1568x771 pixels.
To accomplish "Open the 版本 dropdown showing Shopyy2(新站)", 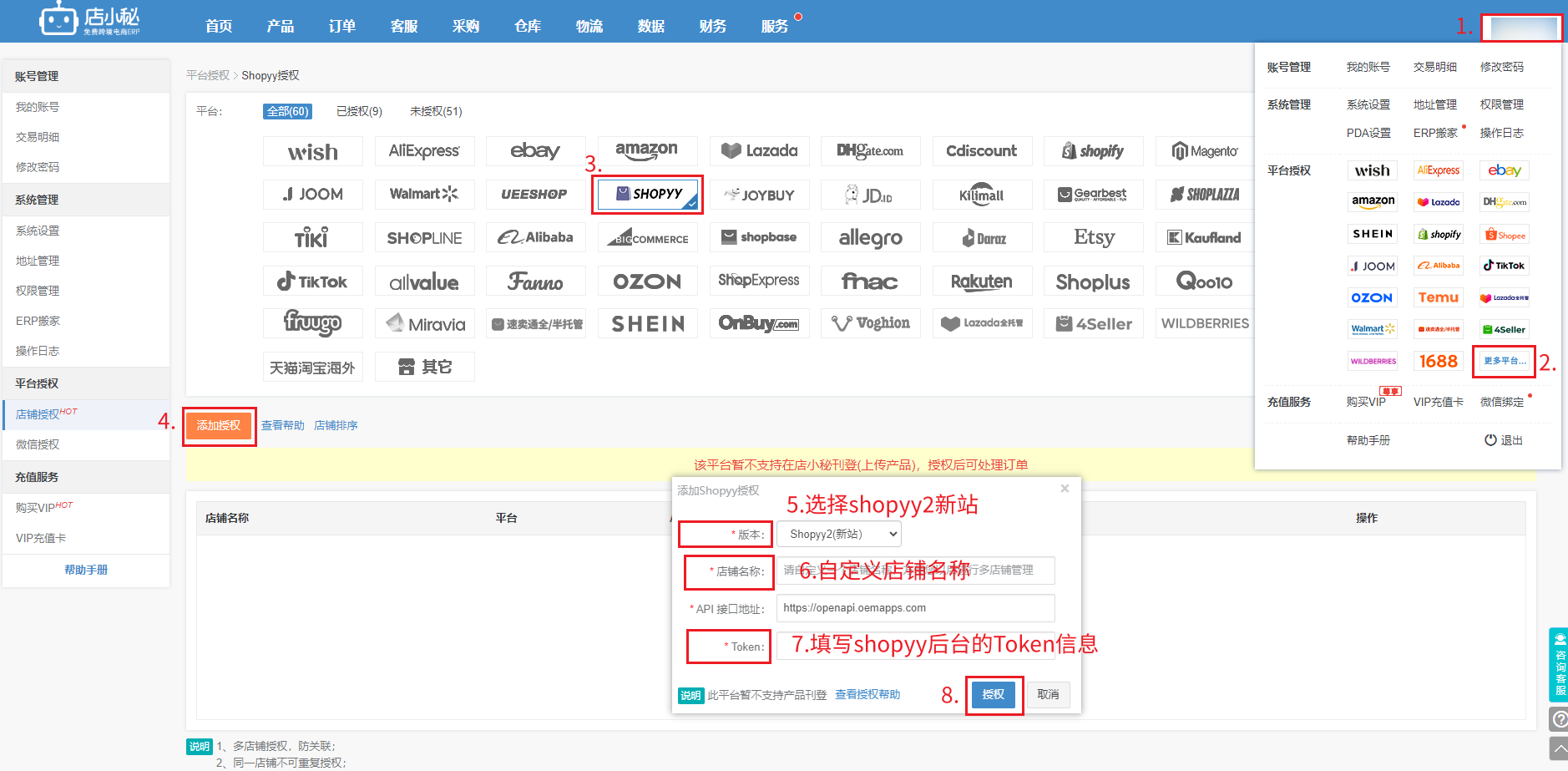I will click(839, 534).
